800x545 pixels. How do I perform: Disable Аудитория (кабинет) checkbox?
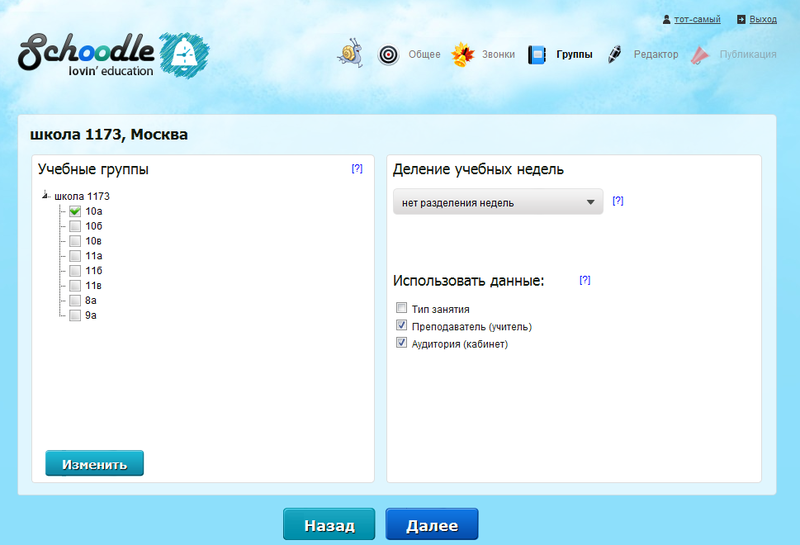pyautogui.click(x=402, y=342)
